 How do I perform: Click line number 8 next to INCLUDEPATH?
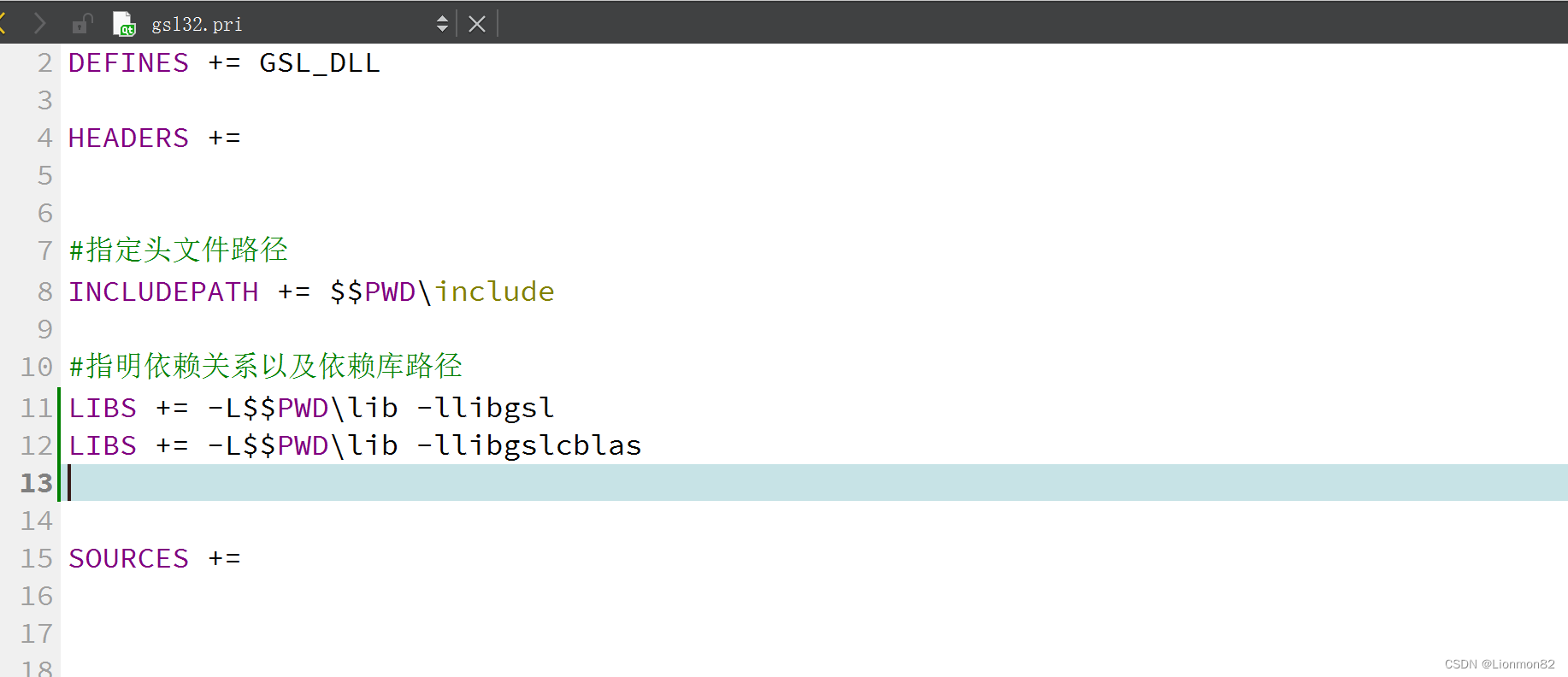(44, 291)
